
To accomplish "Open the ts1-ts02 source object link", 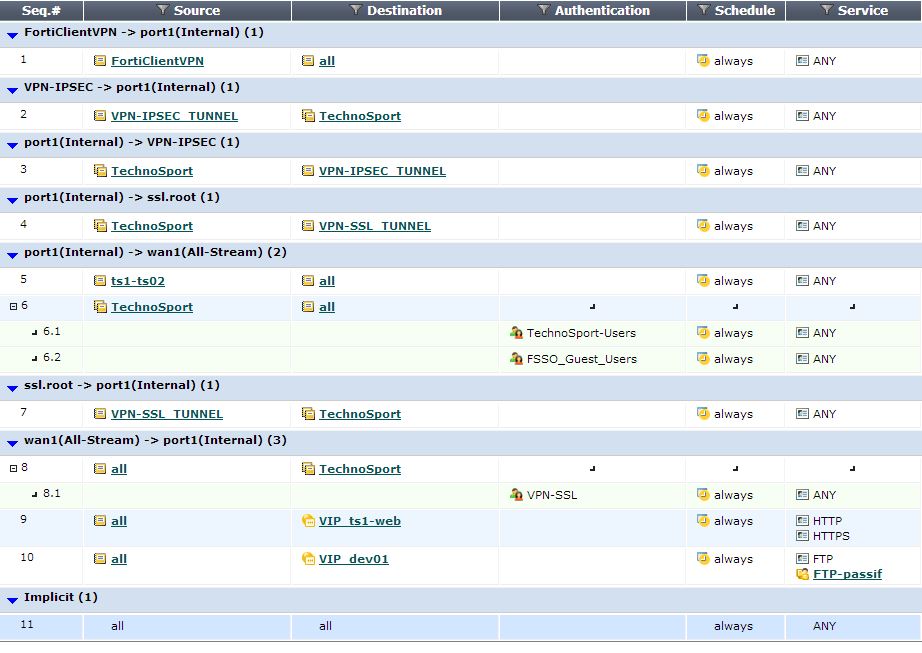I will click(x=139, y=281).
